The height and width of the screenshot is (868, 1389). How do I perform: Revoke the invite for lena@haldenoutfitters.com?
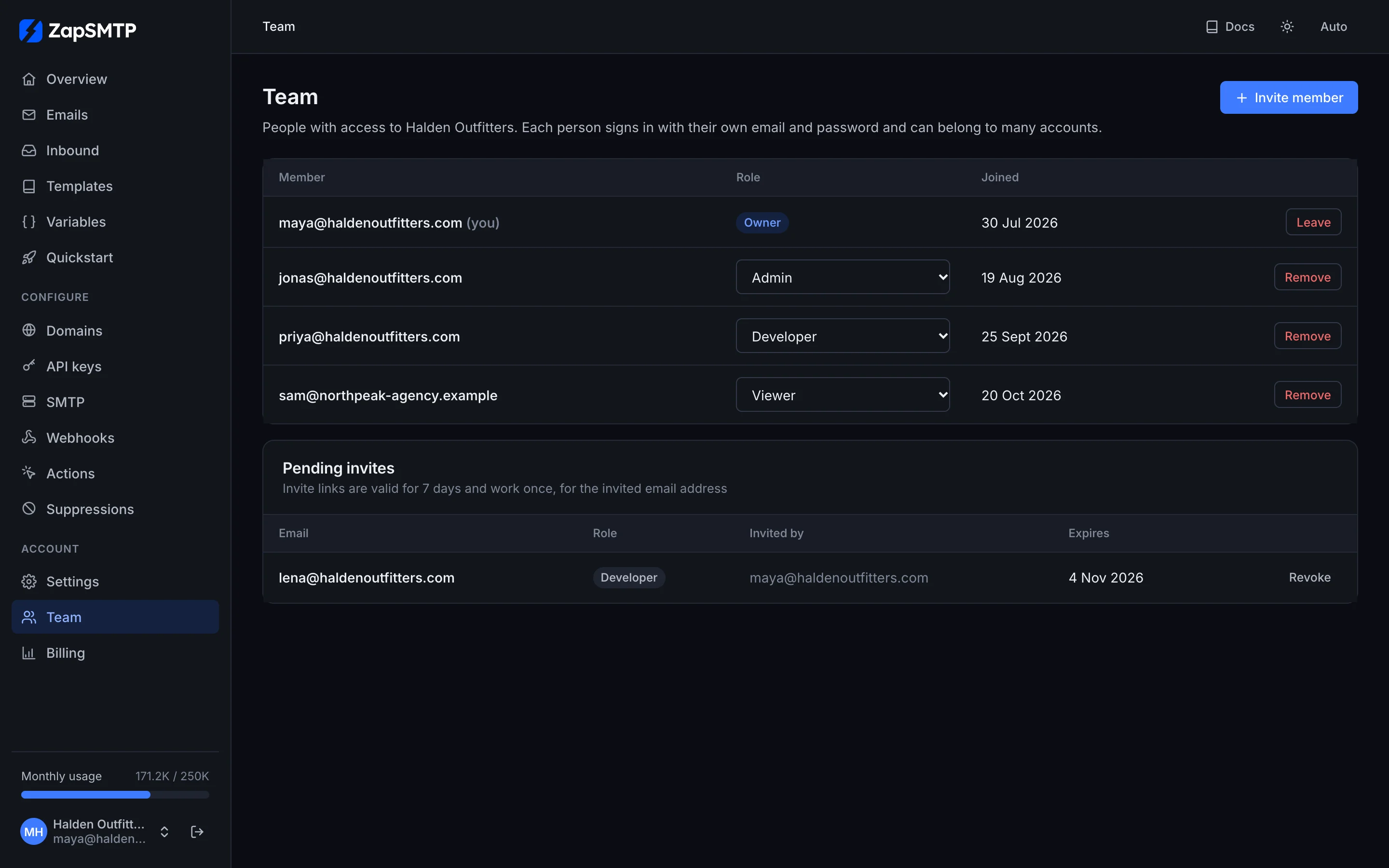[1309, 578]
